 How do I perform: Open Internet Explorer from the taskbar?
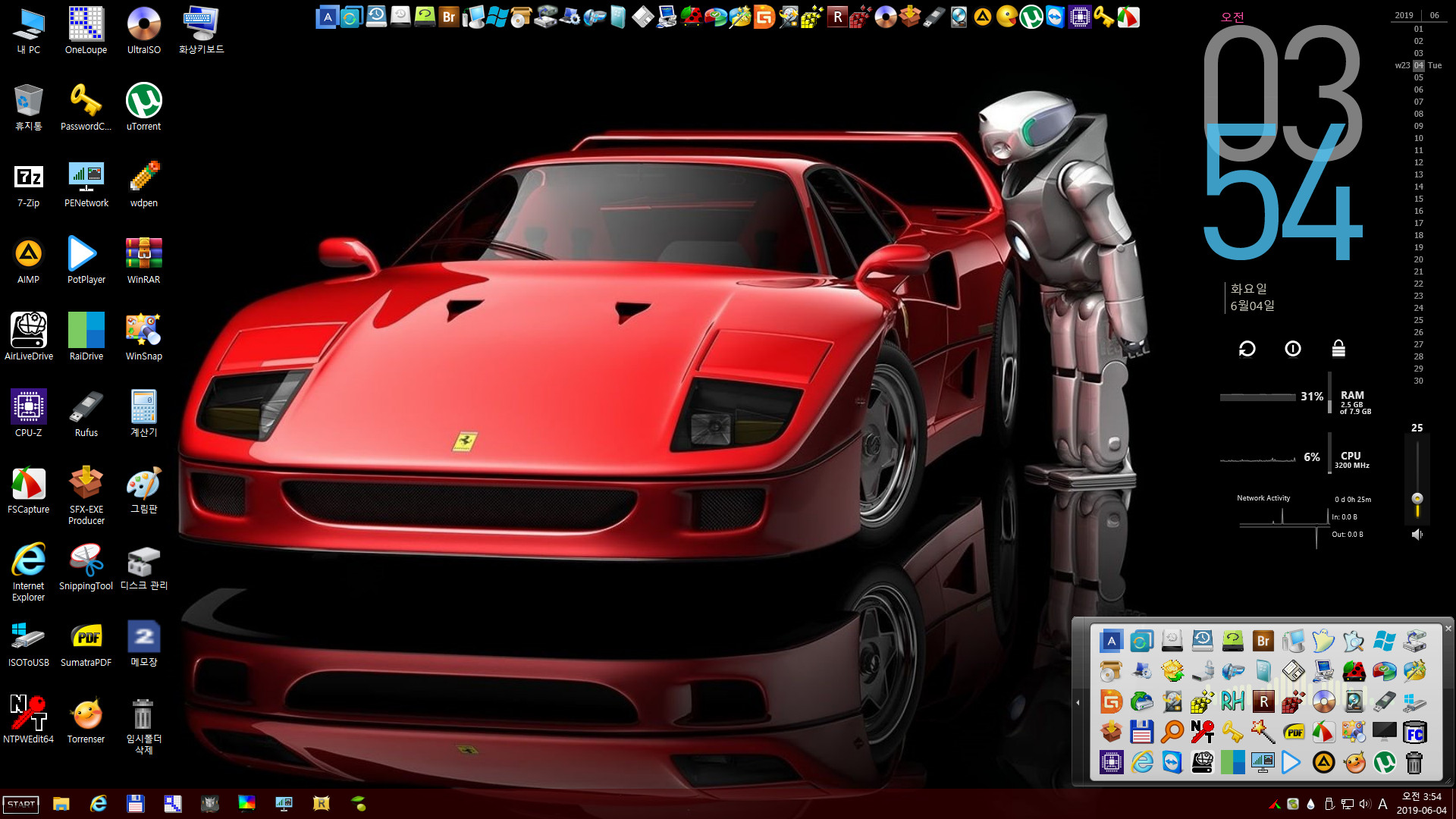click(x=99, y=804)
